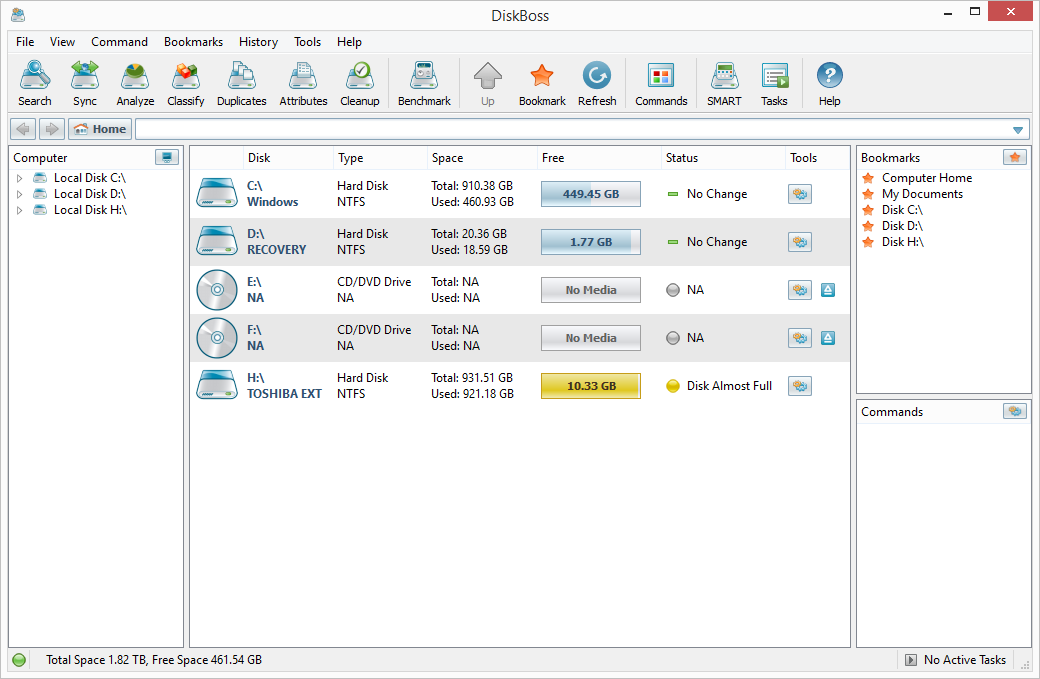
Task: Click the Bookmarks panel star button
Action: click(x=1015, y=157)
